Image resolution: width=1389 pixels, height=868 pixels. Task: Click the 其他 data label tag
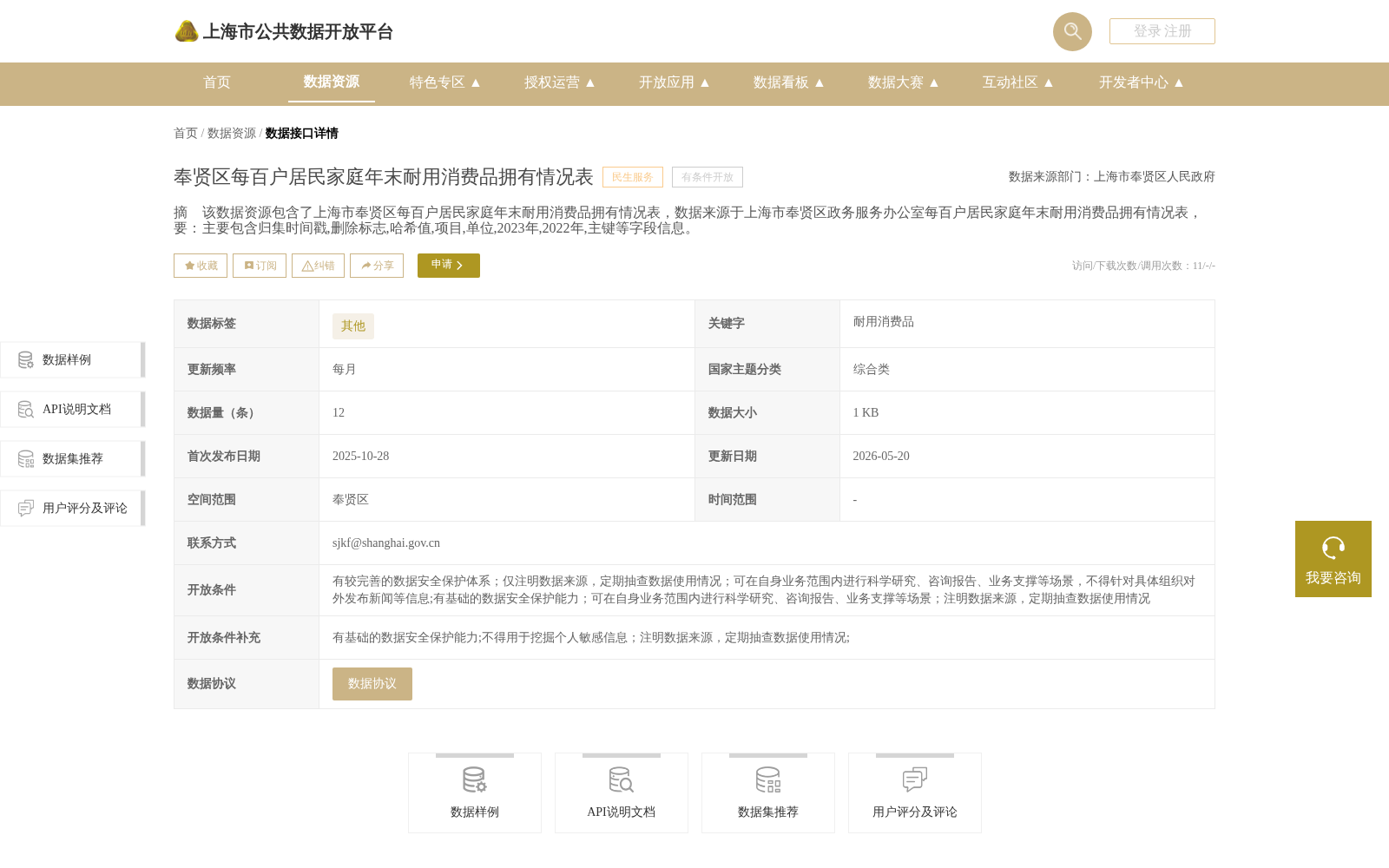coord(353,326)
